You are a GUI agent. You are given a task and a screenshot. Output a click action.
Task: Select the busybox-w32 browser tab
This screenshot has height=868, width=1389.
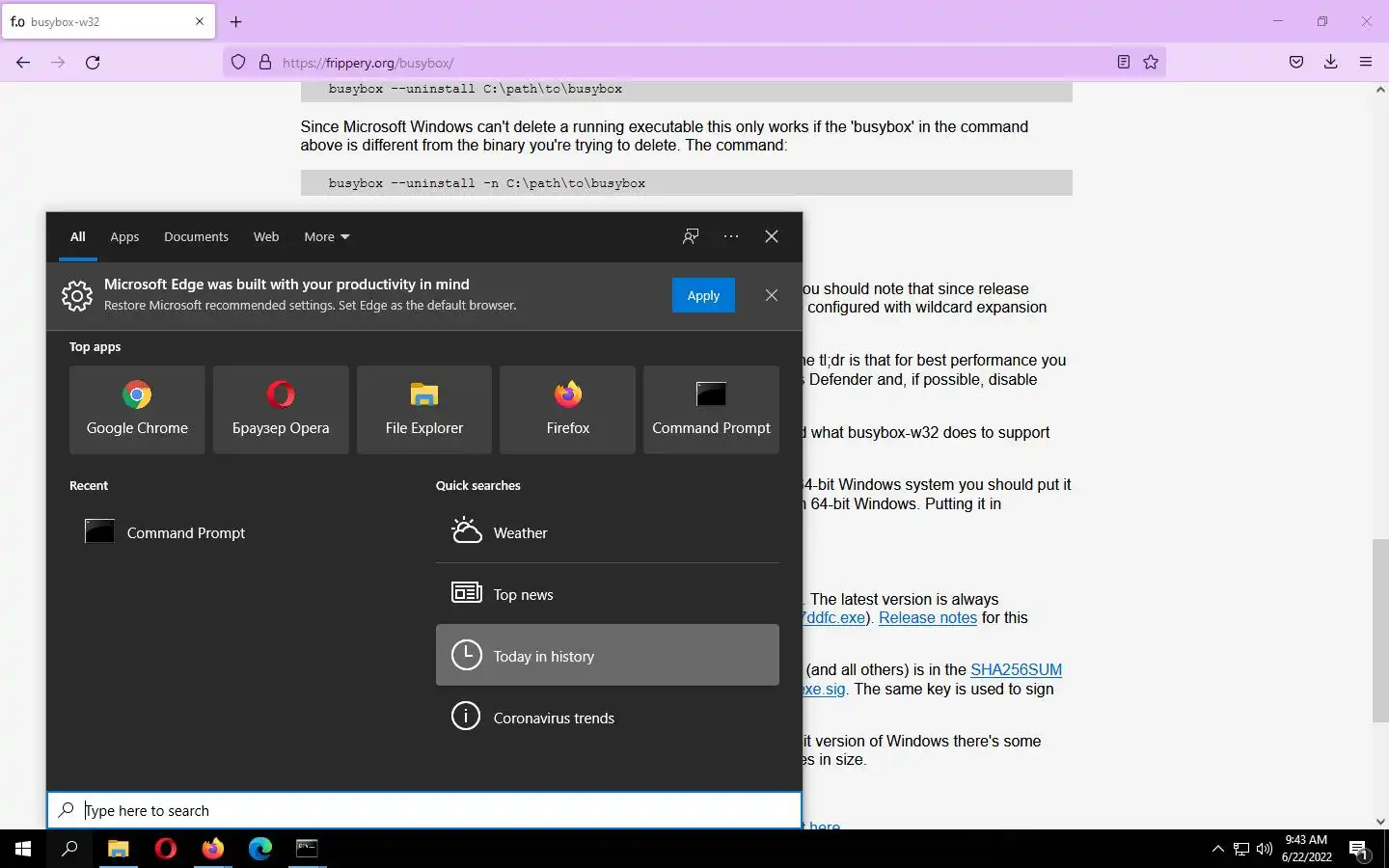coord(108,21)
